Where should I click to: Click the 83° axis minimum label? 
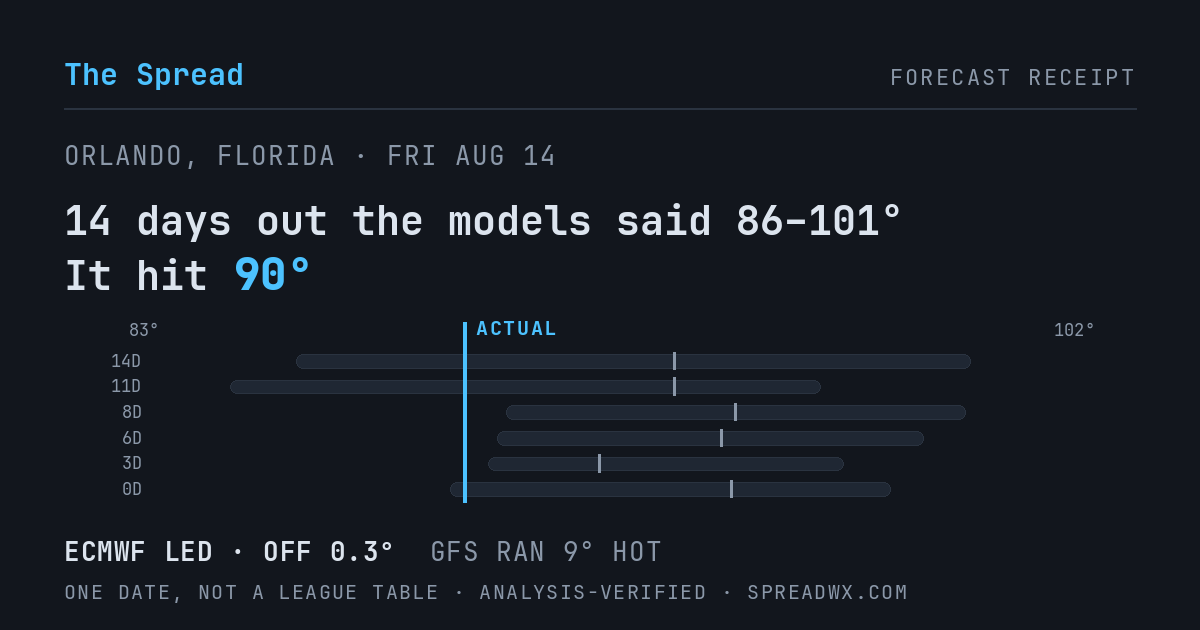[144, 330]
